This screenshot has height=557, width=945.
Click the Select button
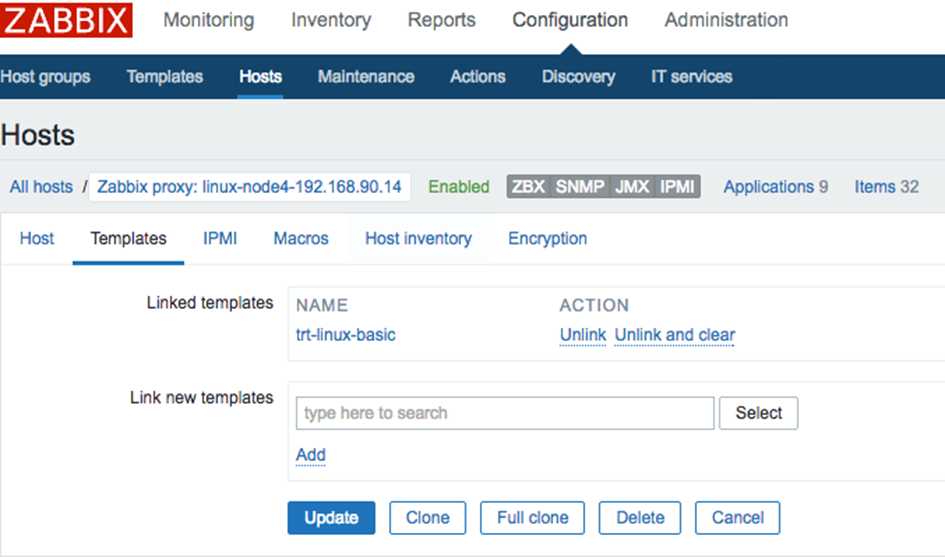758,413
